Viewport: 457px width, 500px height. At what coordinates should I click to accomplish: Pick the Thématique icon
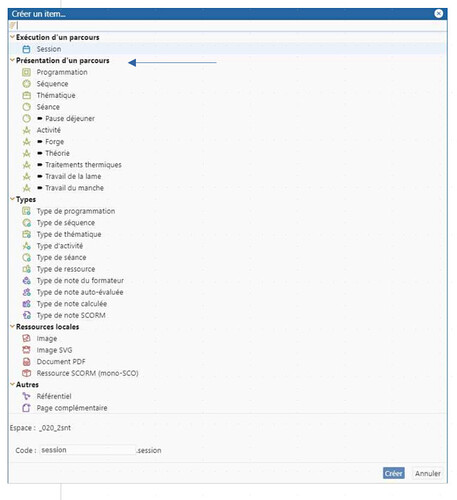[x=26, y=95]
